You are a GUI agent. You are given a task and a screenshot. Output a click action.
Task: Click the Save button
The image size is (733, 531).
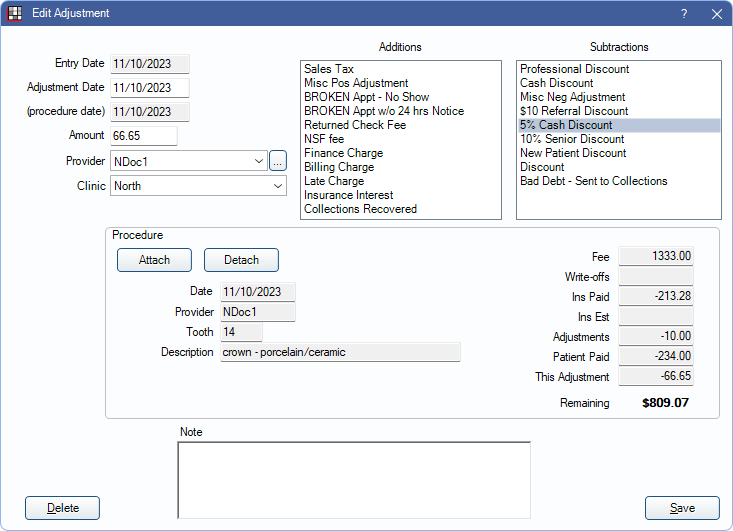(682, 508)
